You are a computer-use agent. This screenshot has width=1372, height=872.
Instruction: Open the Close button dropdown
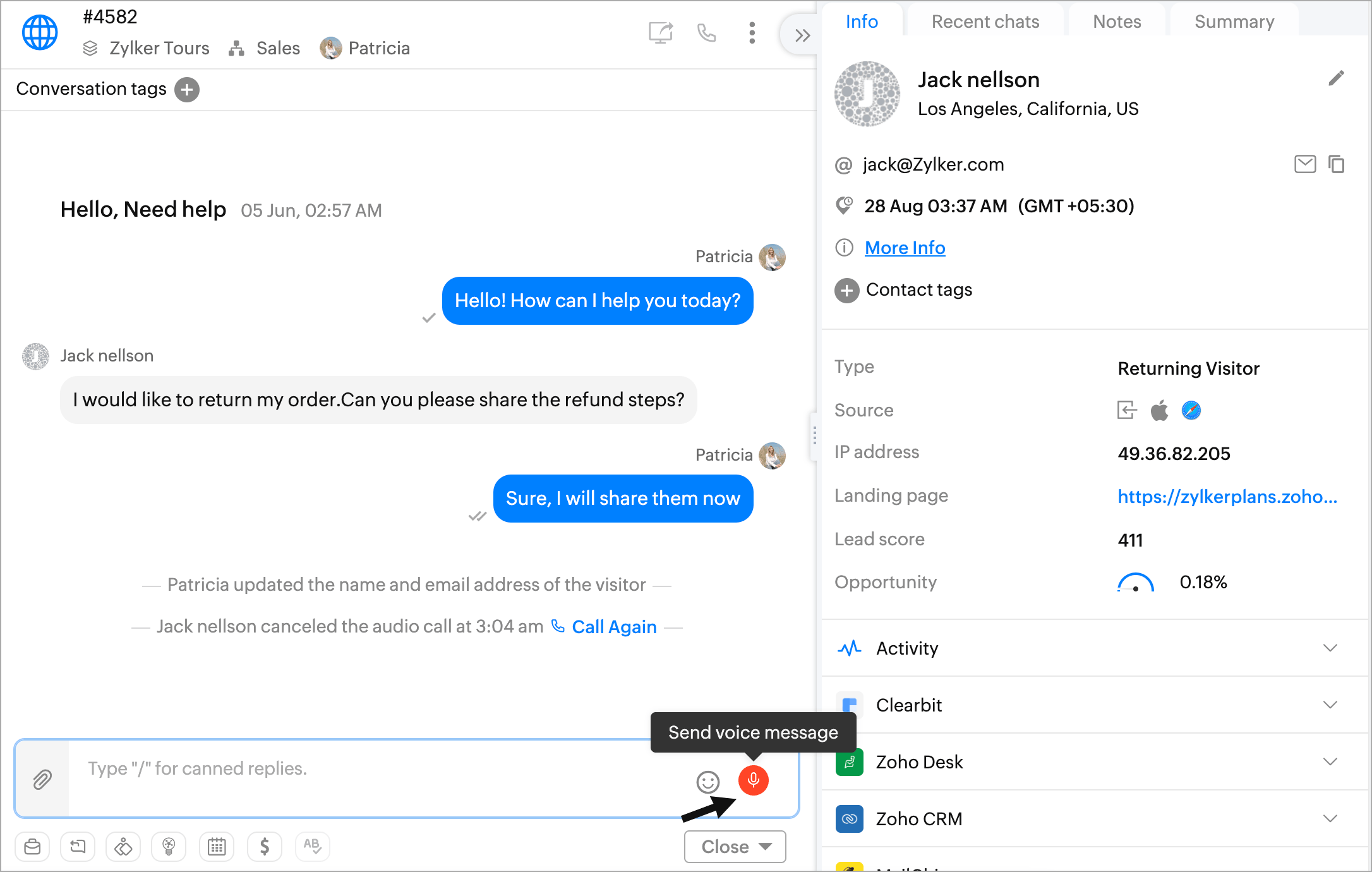point(766,847)
